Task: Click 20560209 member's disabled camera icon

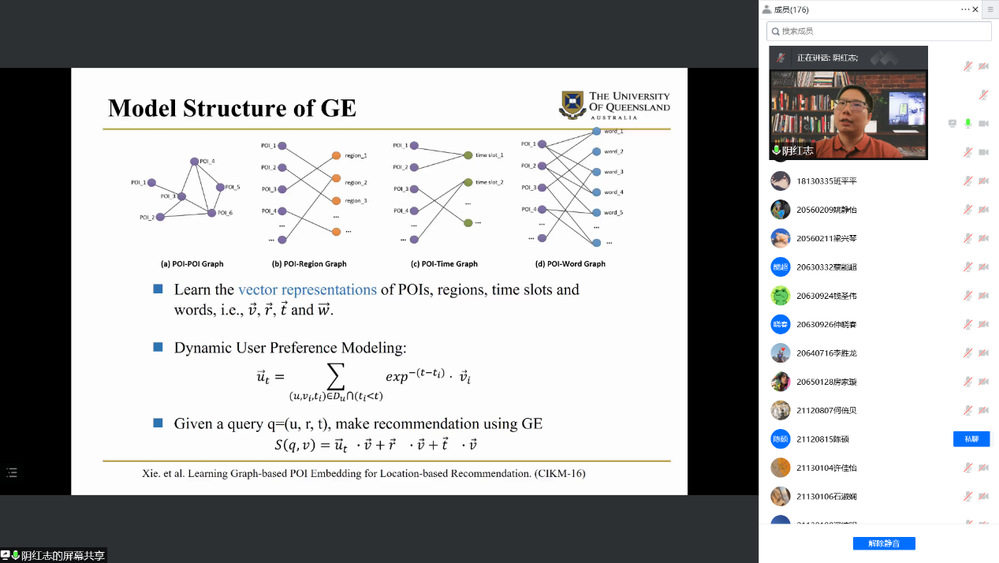Action: (984, 210)
